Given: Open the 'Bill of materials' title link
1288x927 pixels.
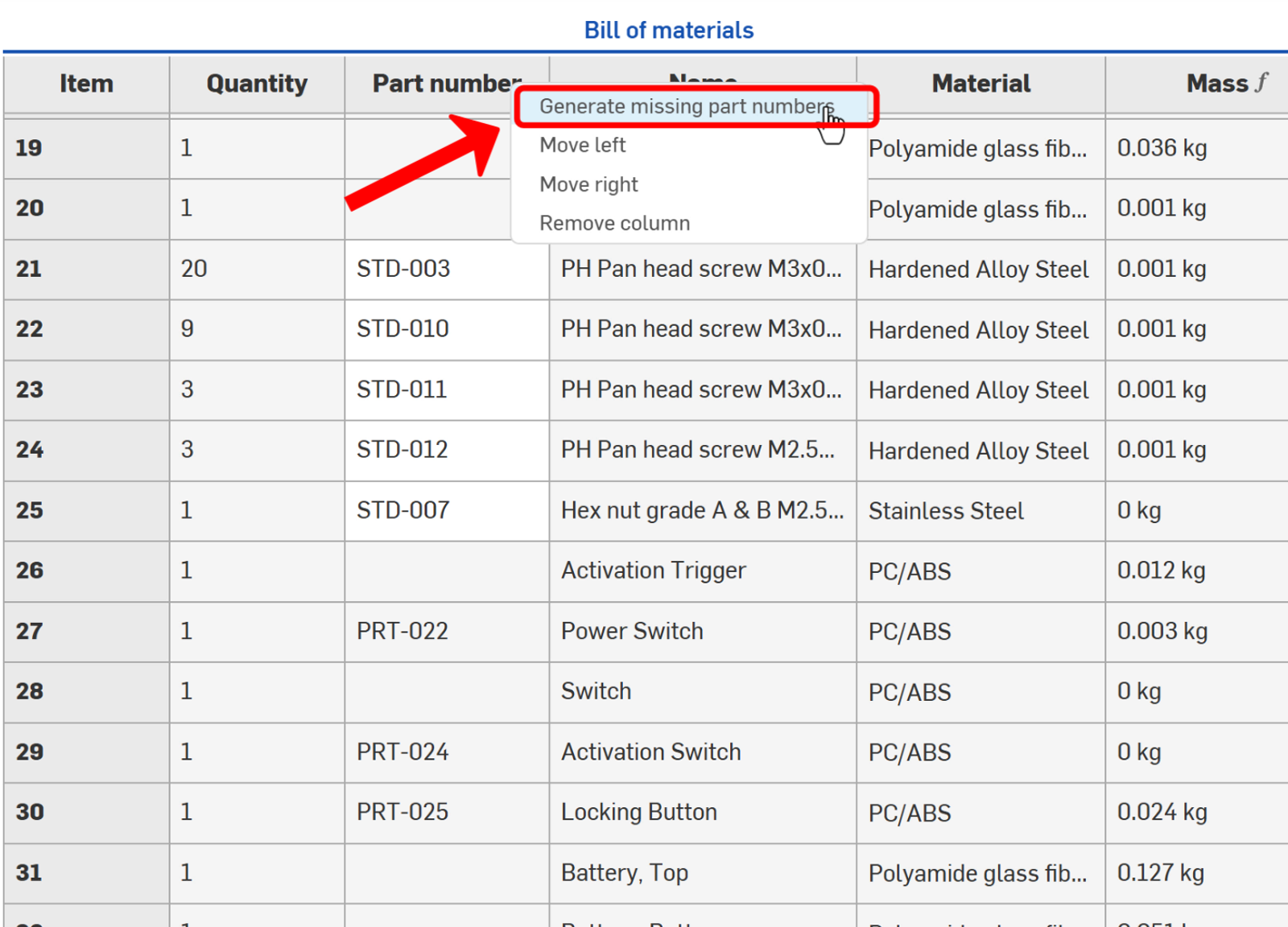Looking at the screenshot, I should pos(669,30).
